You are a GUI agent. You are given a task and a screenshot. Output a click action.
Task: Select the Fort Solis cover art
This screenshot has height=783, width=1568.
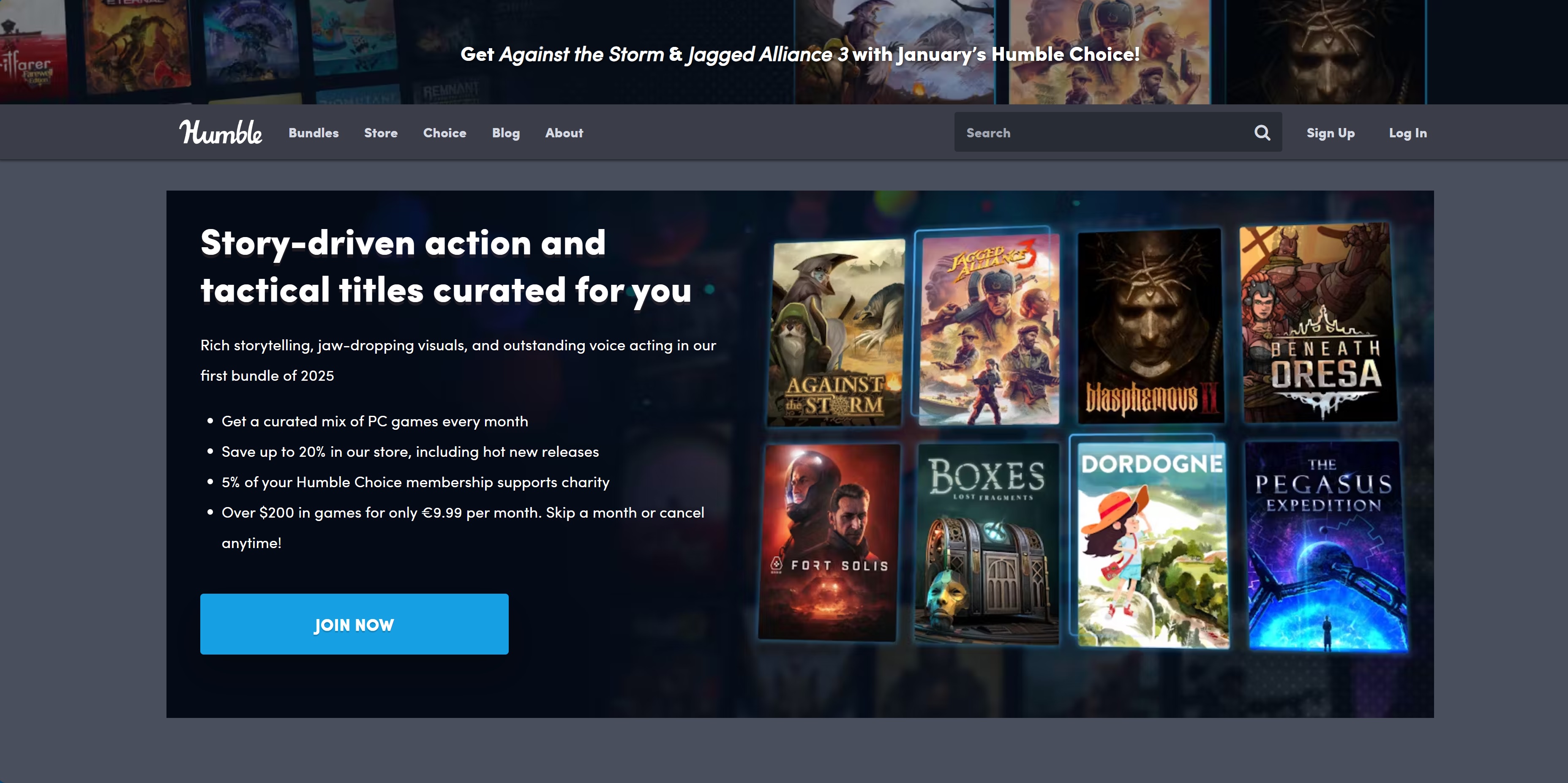click(829, 542)
